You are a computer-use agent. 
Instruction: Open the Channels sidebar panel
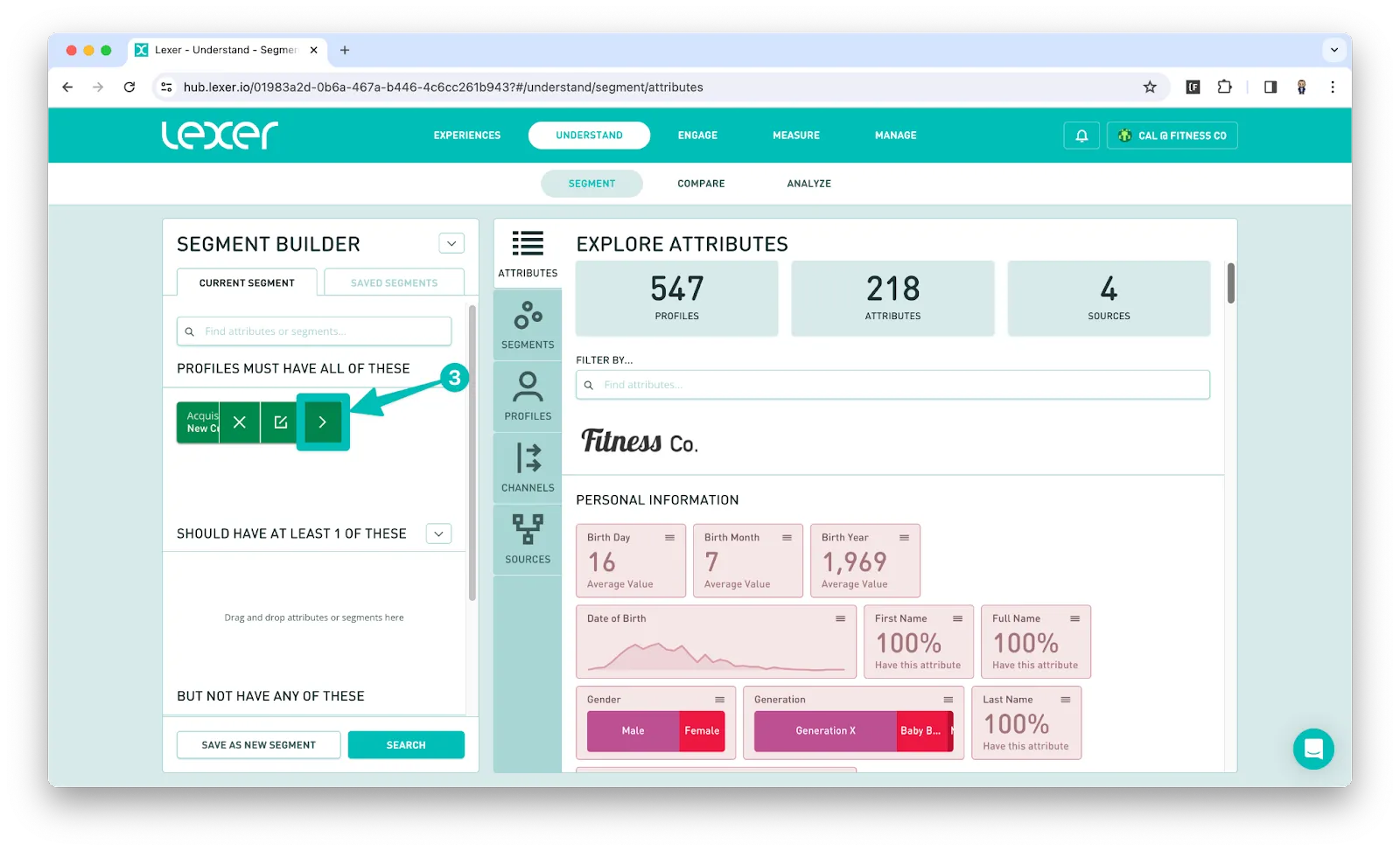(x=528, y=469)
